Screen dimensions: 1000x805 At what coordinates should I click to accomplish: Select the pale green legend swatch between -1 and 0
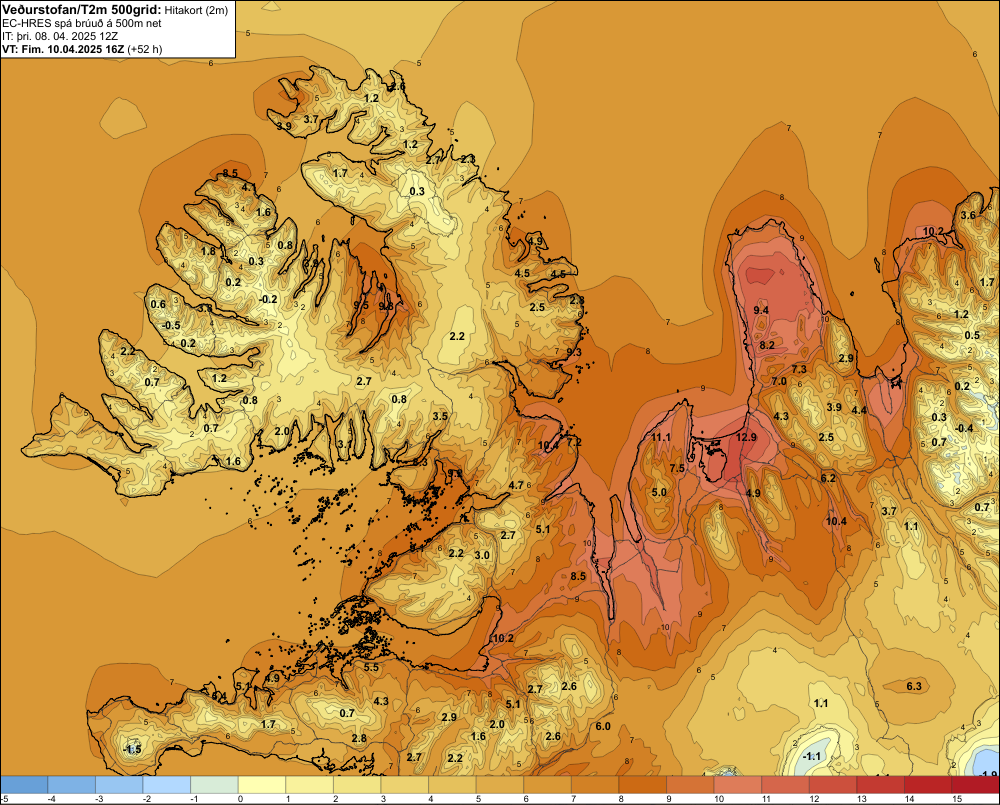214,785
